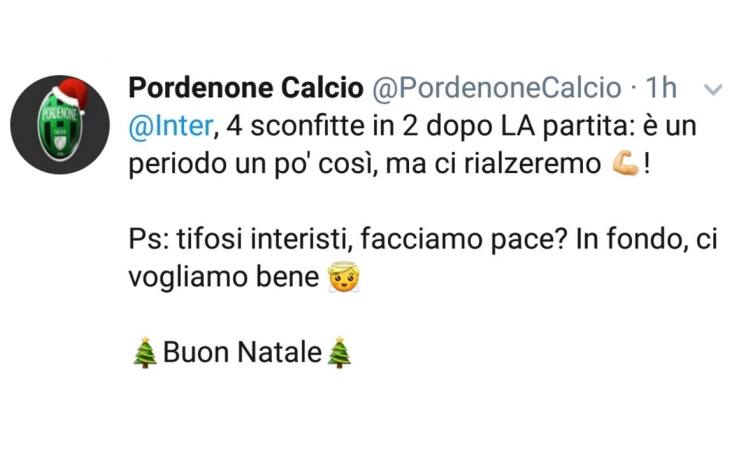Click the Pordenone Calcio profile avatar
This screenshot has width=738, height=462.
60,124
